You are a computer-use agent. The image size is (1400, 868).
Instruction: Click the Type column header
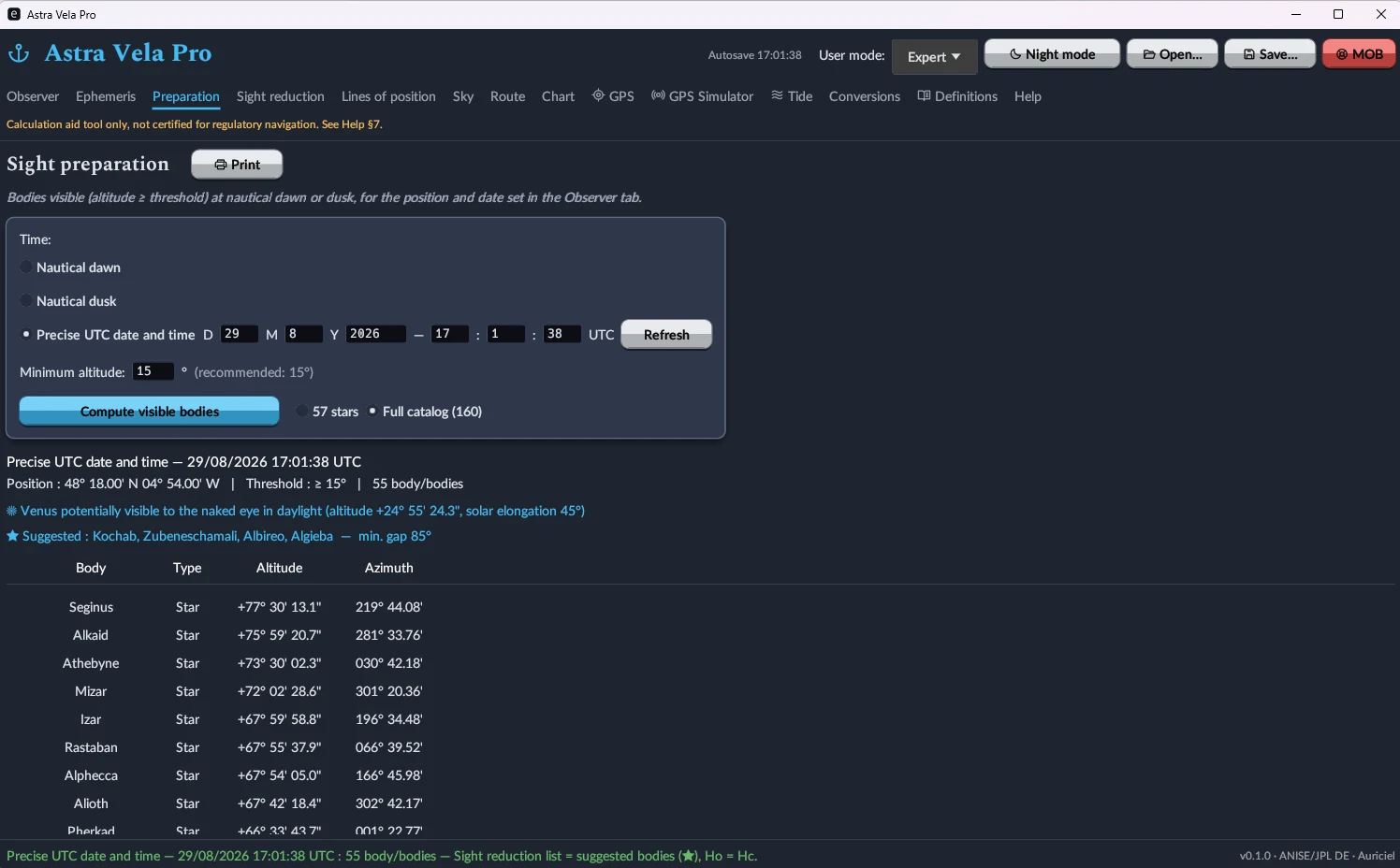[x=187, y=568]
